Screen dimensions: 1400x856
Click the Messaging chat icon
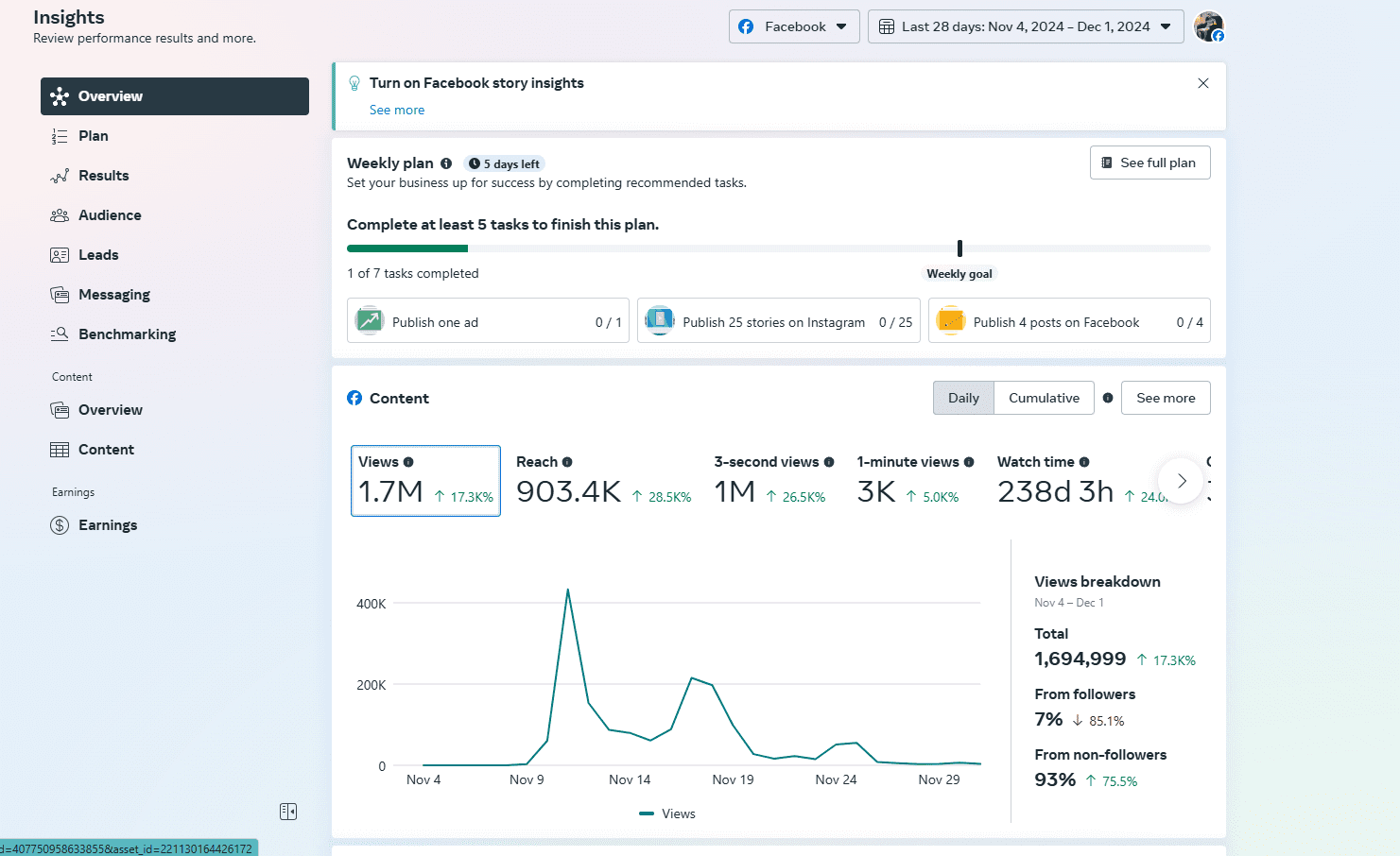click(60, 295)
